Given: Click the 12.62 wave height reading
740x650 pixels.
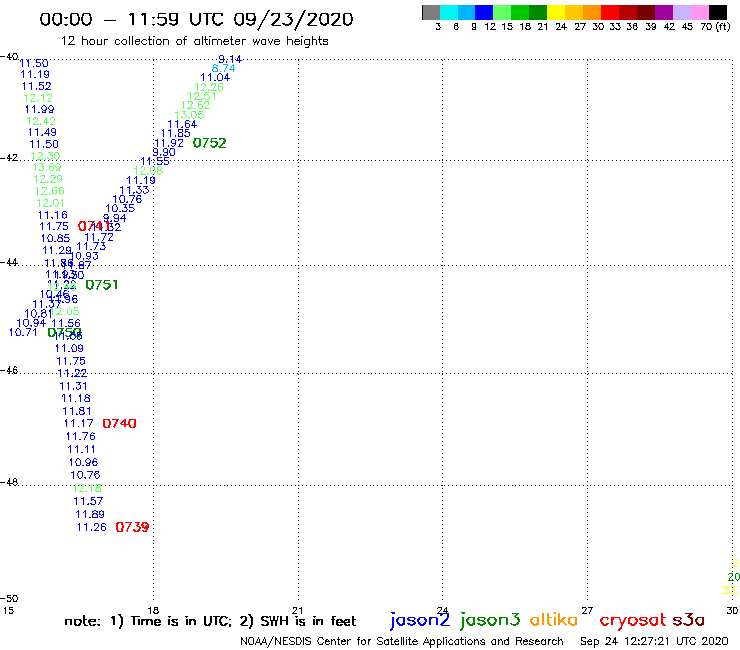Looking at the screenshot, I should pyautogui.click(x=195, y=105).
